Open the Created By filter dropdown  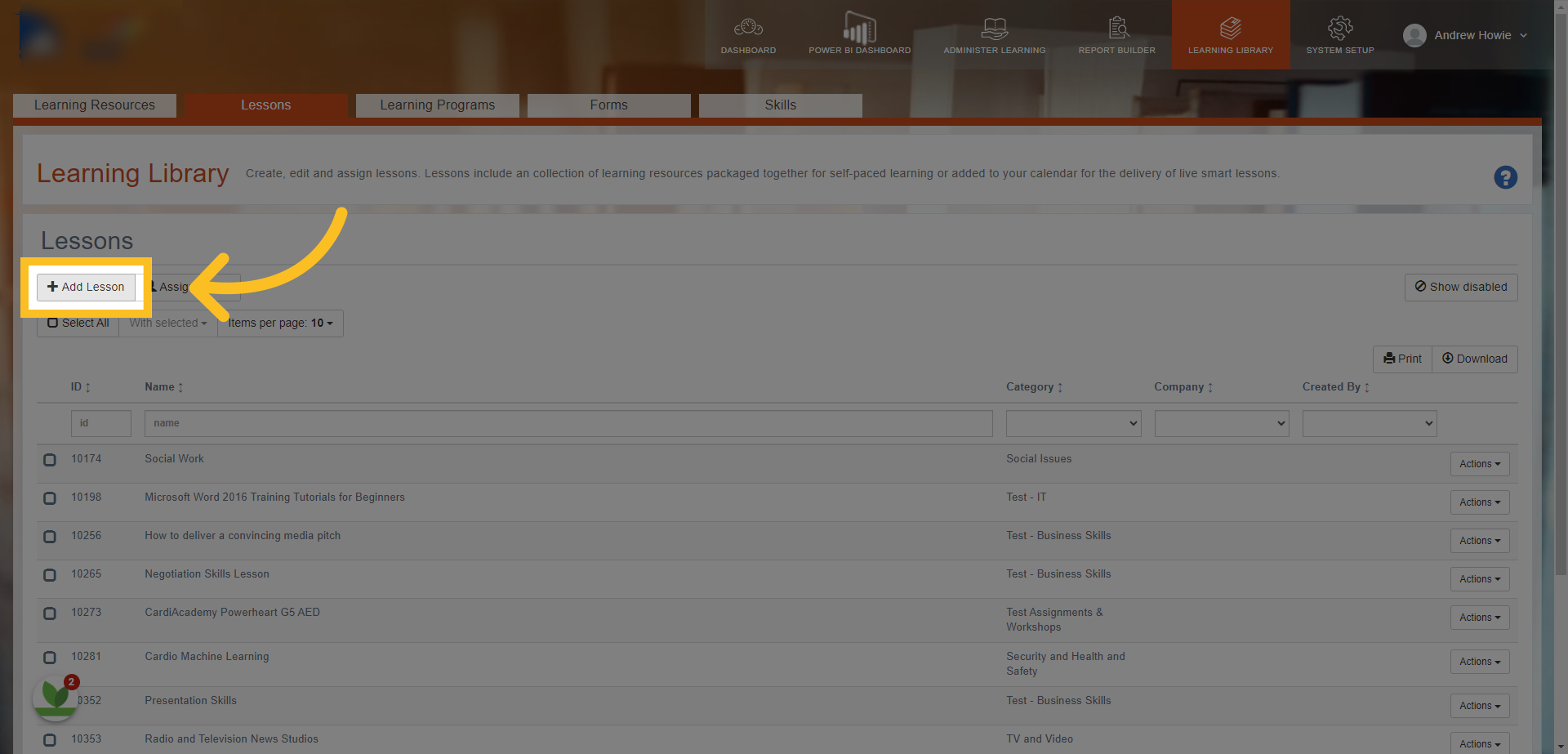(1370, 423)
